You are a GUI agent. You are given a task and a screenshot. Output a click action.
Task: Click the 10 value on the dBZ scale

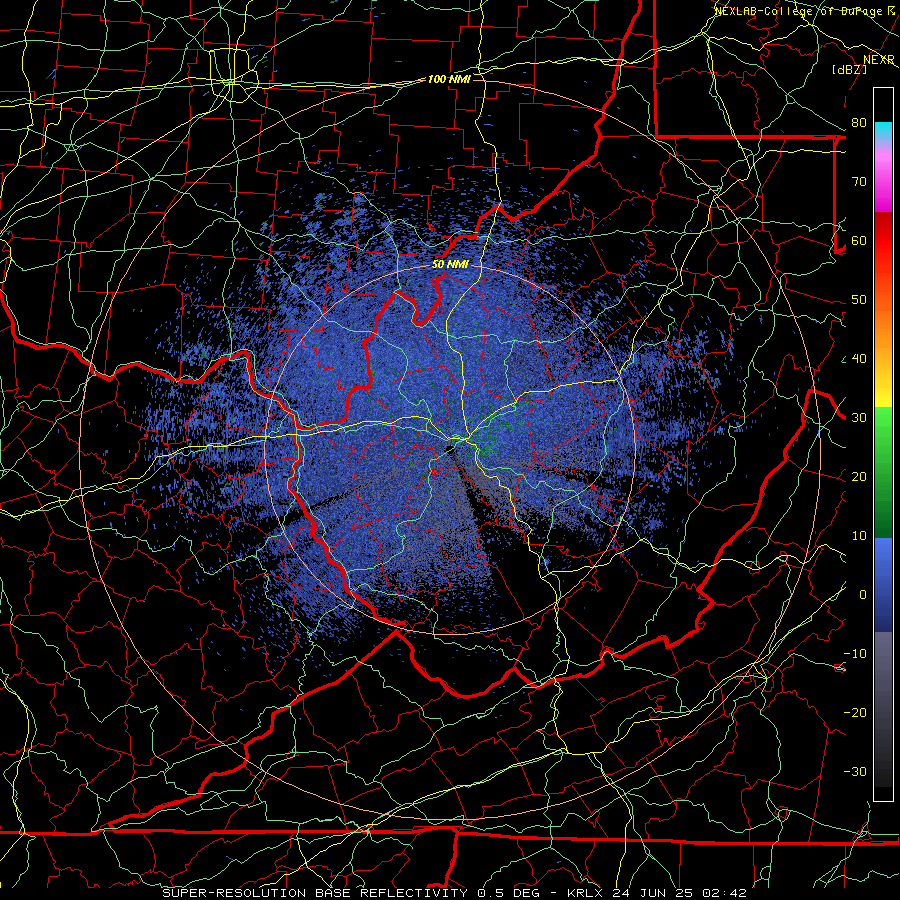(x=859, y=536)
